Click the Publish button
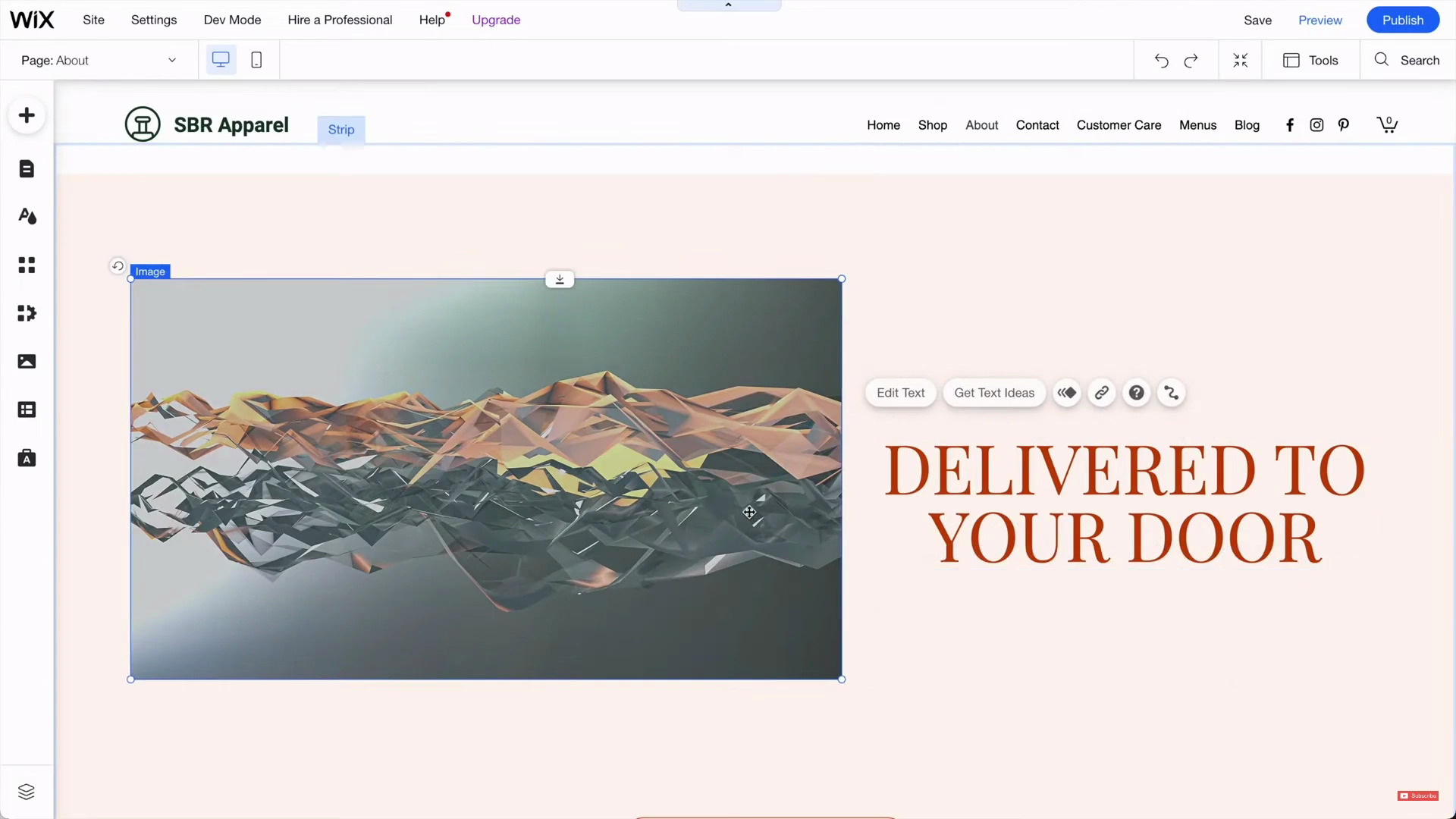Viewport: 1456px width, 819px height. coord(1402,20)
